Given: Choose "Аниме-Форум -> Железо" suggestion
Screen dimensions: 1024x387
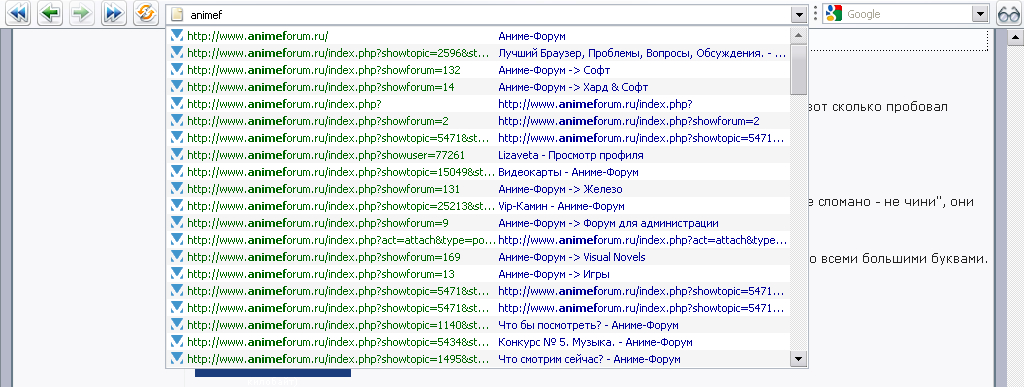Looking at the screenshot, I should [478, 189].
